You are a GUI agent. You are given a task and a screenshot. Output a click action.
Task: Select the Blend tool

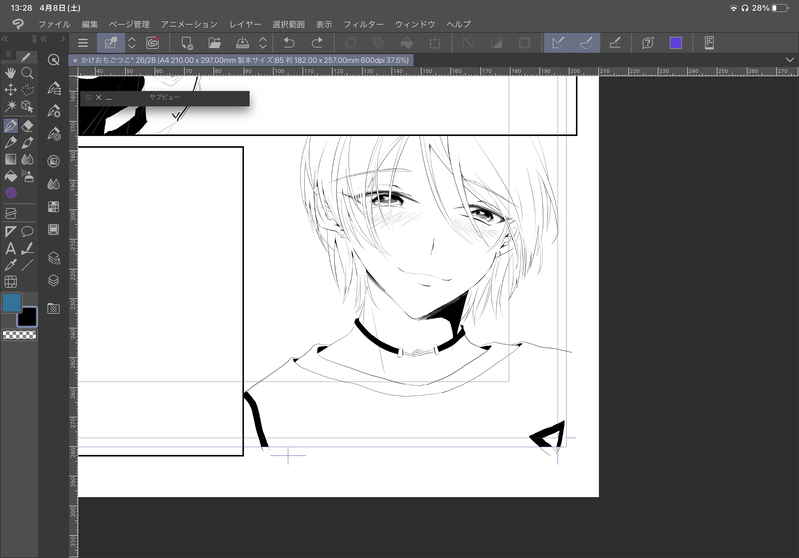(28, 160)
